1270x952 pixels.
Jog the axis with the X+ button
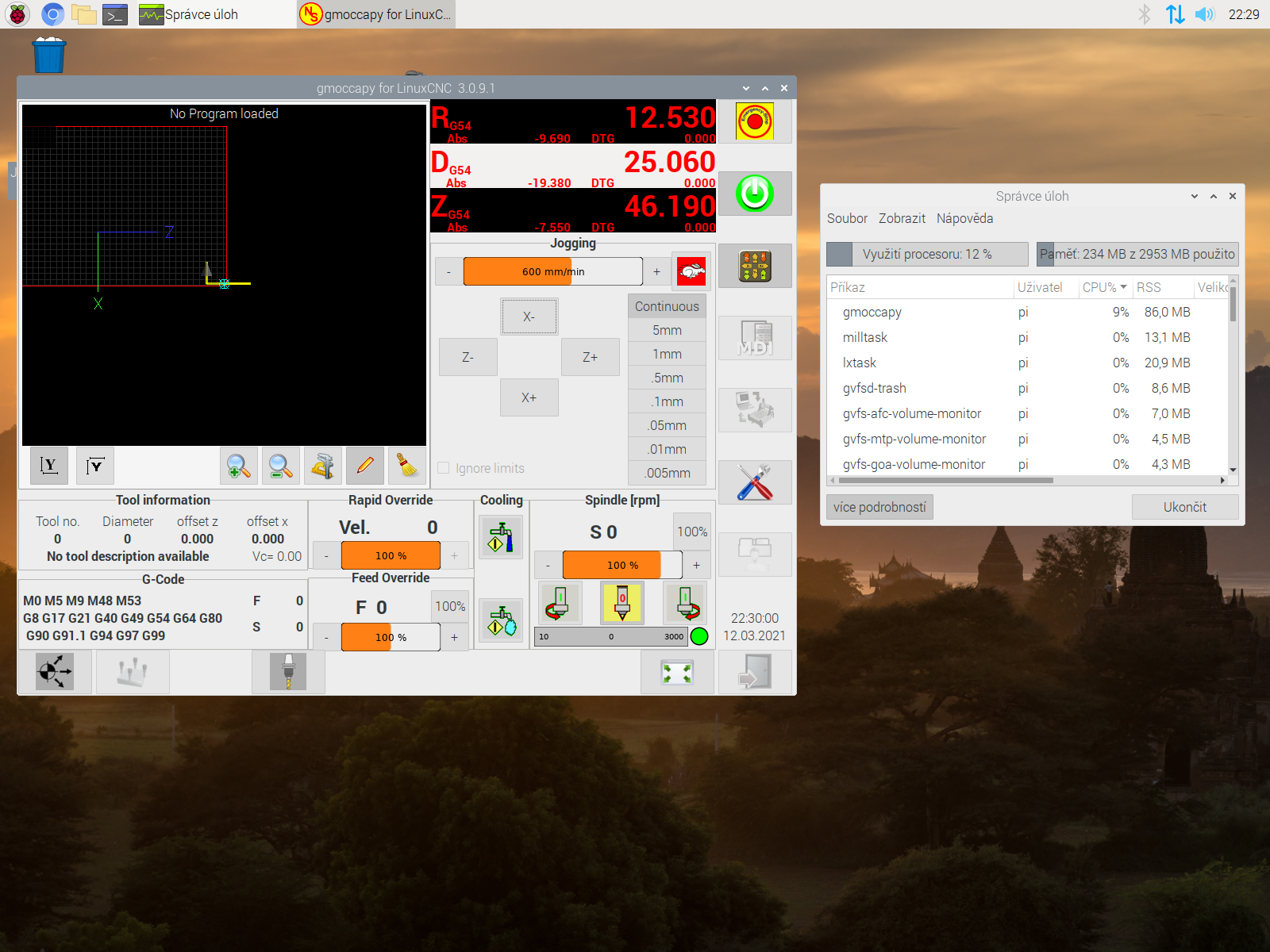(x=529, y=397)
